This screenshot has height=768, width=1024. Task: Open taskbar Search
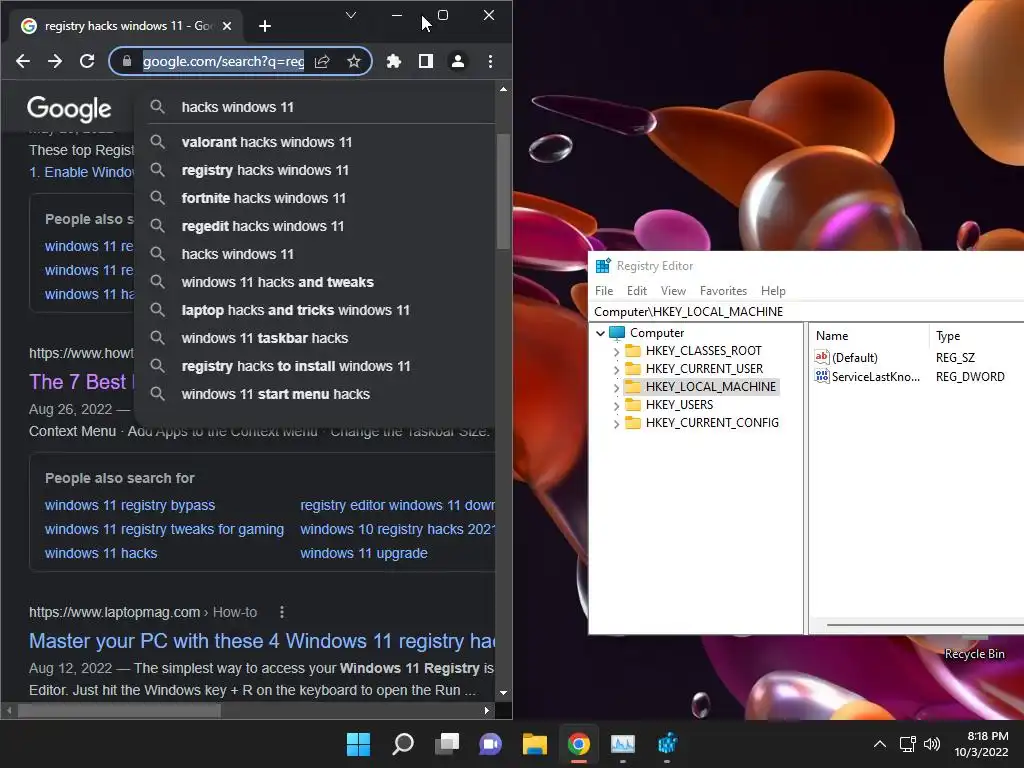pyautogui.click(x=403, y=744)
